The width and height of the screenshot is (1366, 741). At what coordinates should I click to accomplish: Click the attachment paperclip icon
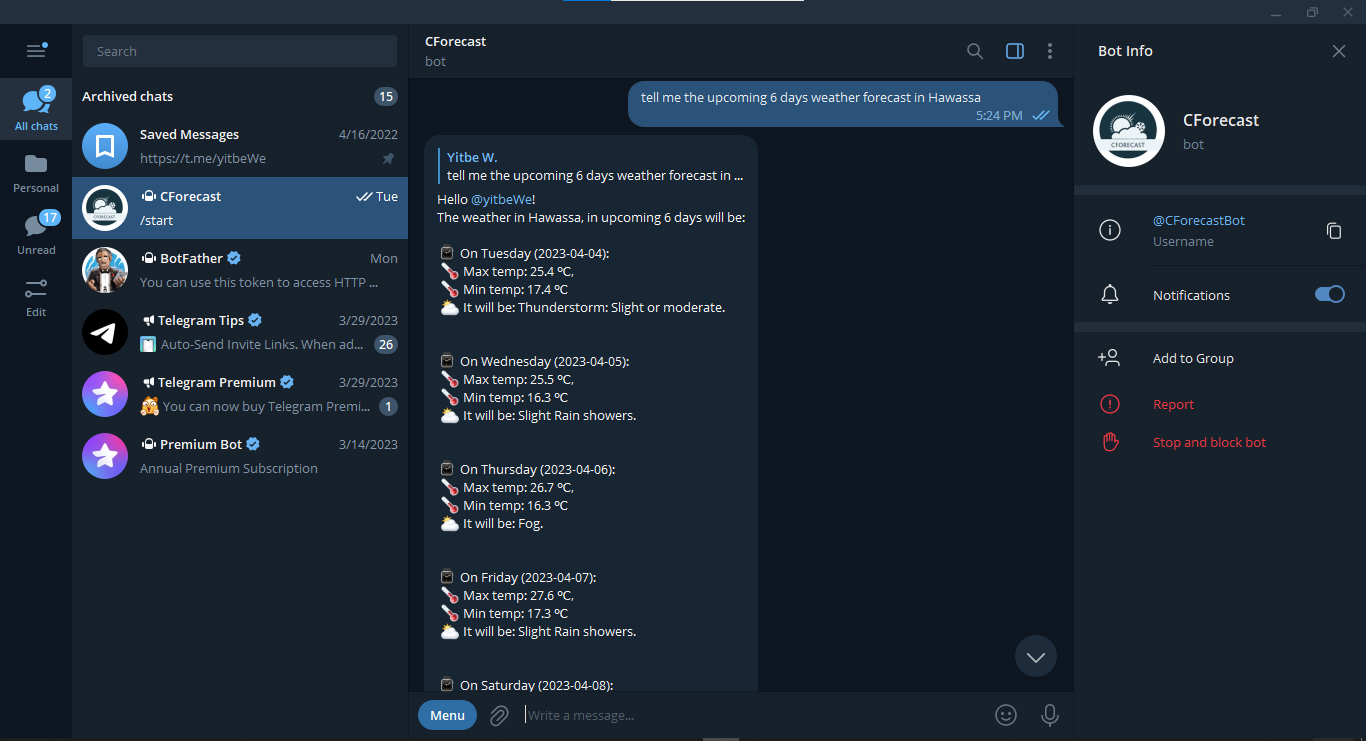tap(498, 714)
